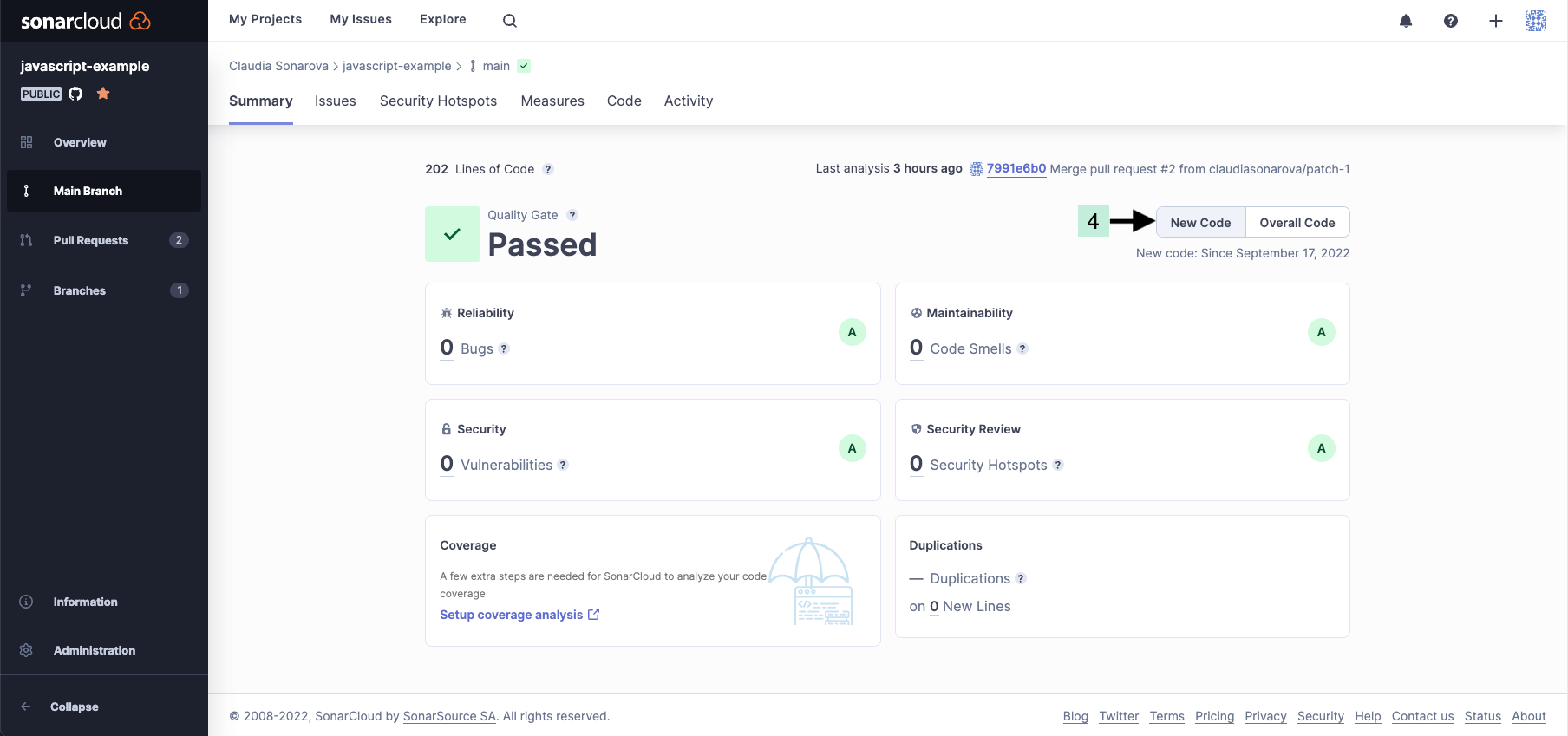Open the Issues tab
1568x736 pixels.
click(x=336, y=101)
